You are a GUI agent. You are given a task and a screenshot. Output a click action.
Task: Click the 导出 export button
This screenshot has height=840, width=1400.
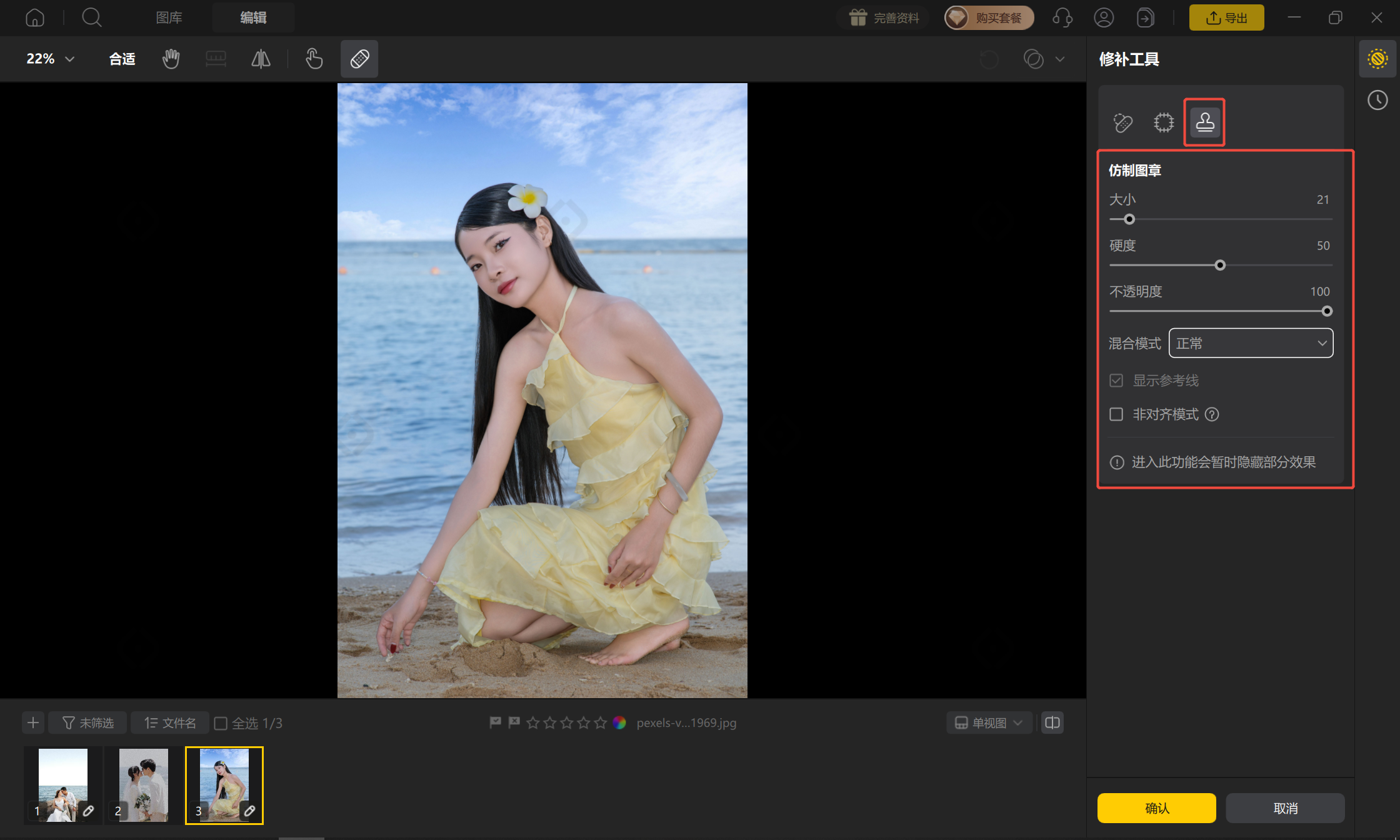point(1226,17)
